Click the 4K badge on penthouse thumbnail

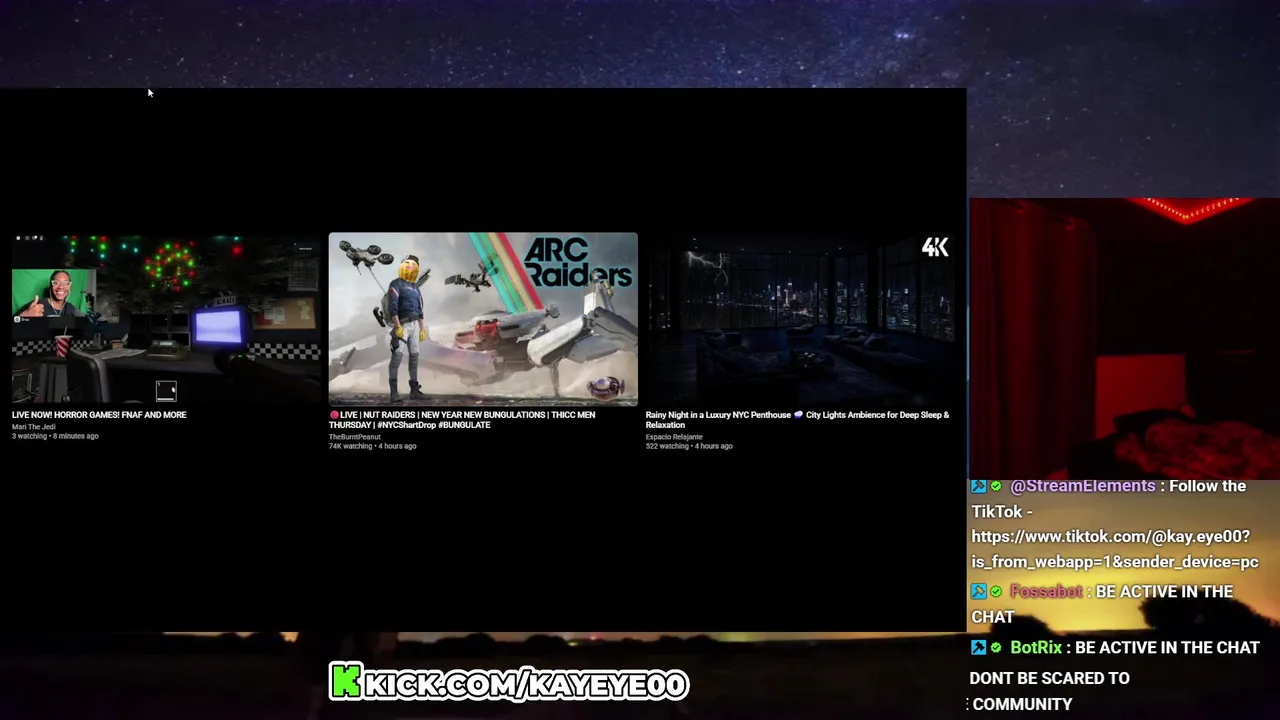[935, 247]
